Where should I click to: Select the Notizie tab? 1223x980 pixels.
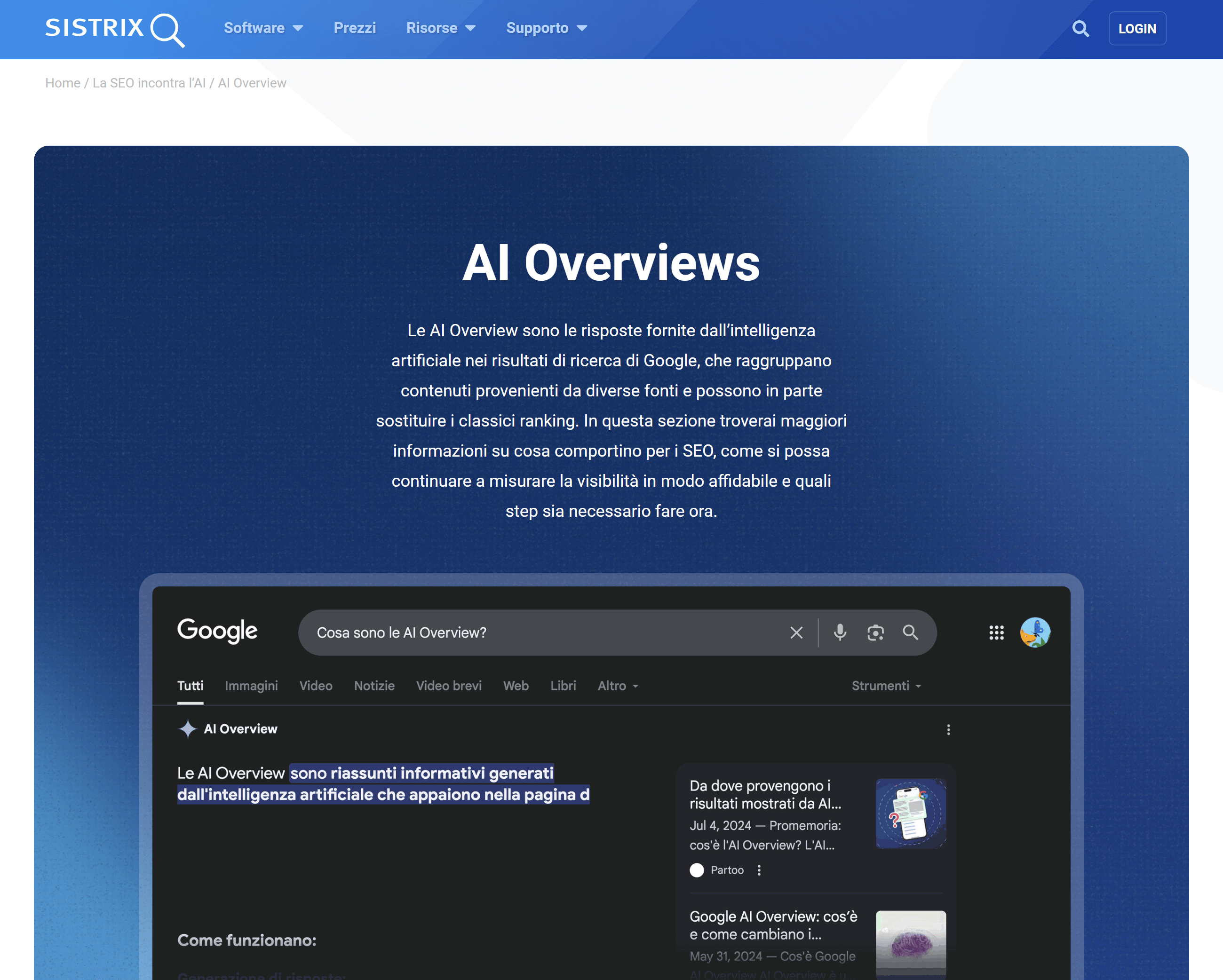point(374,685)
